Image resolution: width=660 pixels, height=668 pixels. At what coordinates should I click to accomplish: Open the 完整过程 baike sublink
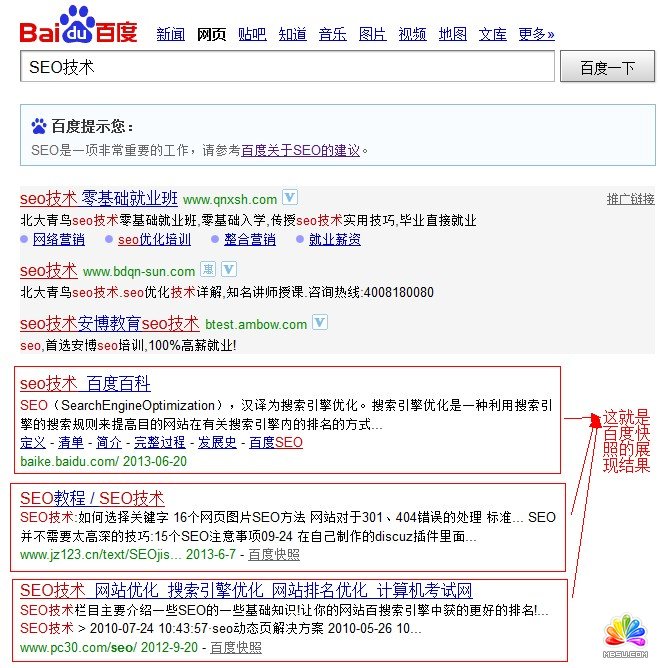pos(159,442)
